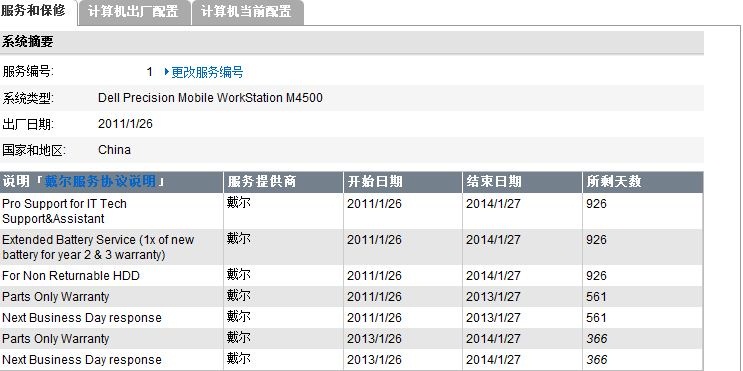Select 戴尔 provider in Extended Battery row

point(238,239)
